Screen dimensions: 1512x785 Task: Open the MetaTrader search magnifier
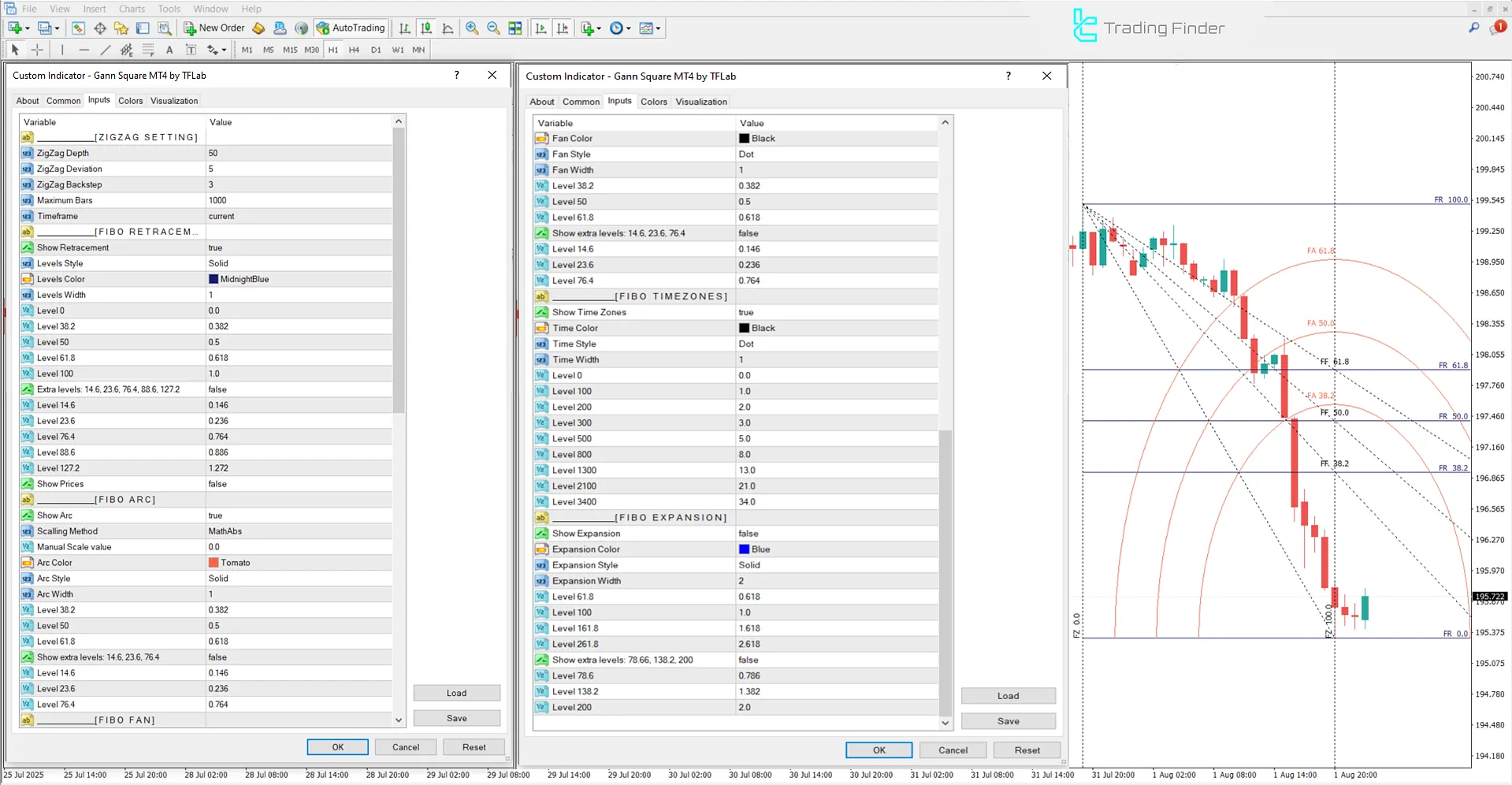(1473, 26)
